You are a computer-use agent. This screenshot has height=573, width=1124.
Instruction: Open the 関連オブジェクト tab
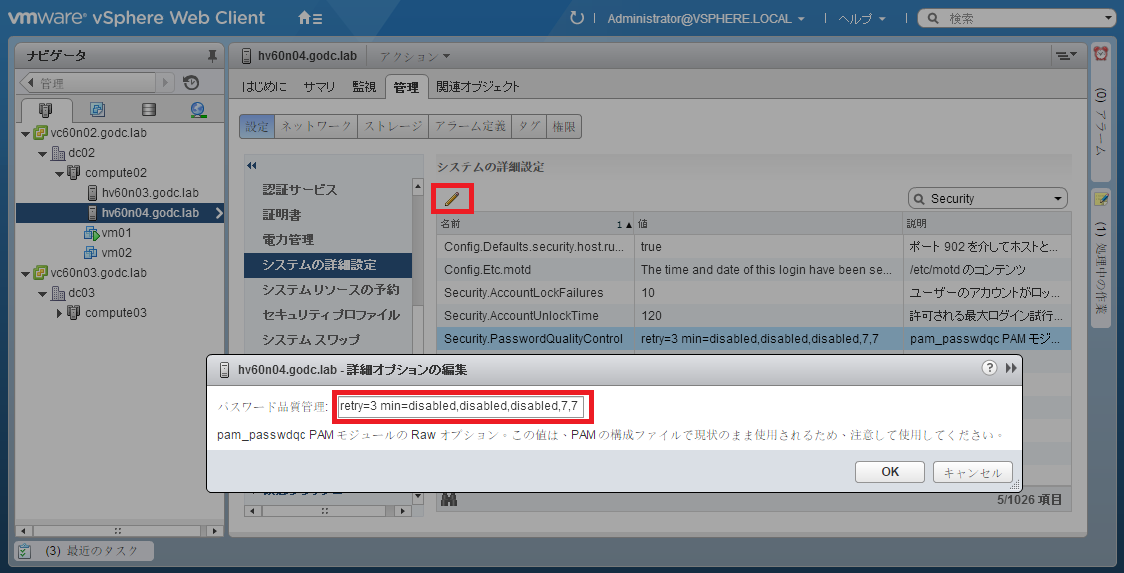point(477,87)
